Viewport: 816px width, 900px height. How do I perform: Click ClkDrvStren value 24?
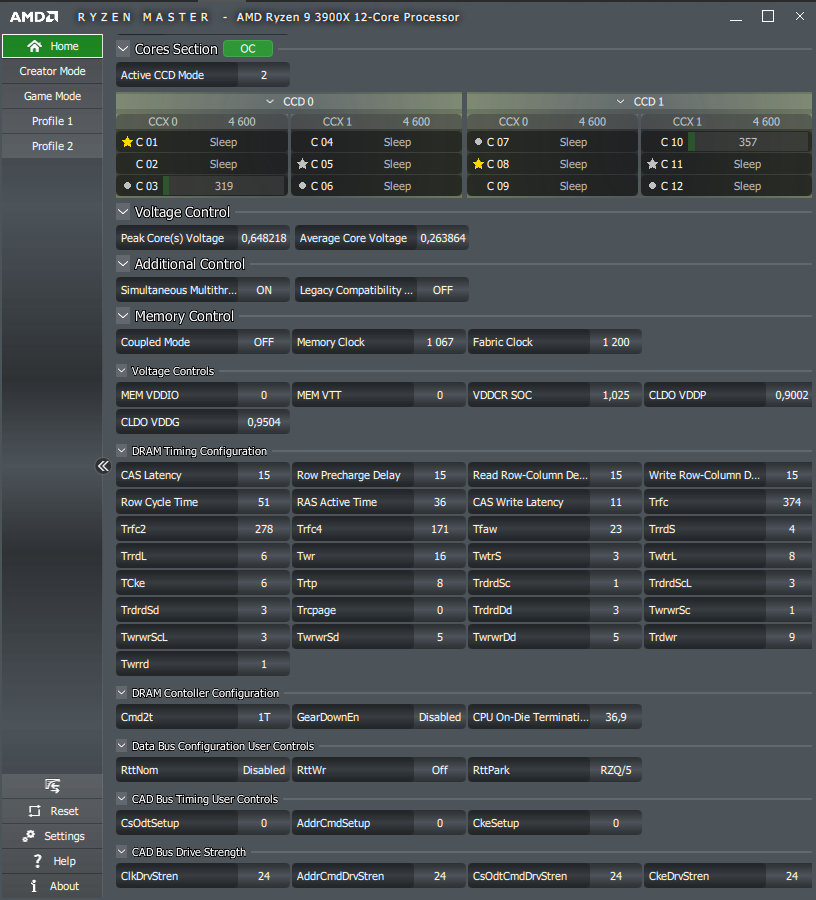click(x=264, y=876)
